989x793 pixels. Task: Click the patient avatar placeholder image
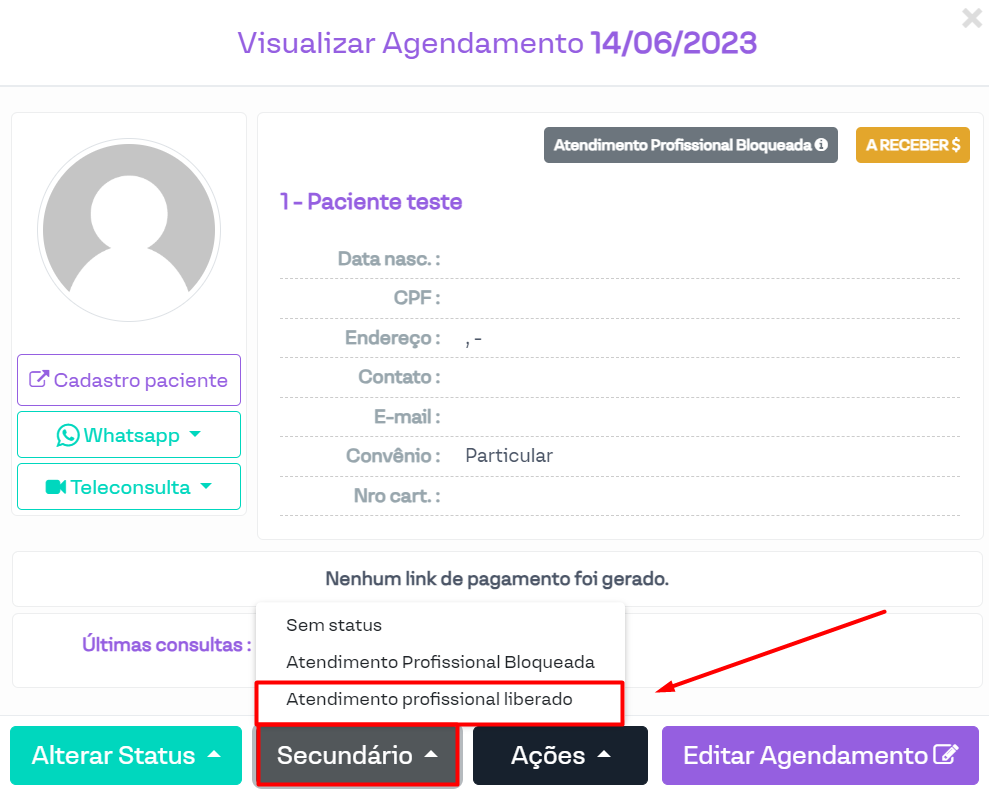(x=127, y=229)
